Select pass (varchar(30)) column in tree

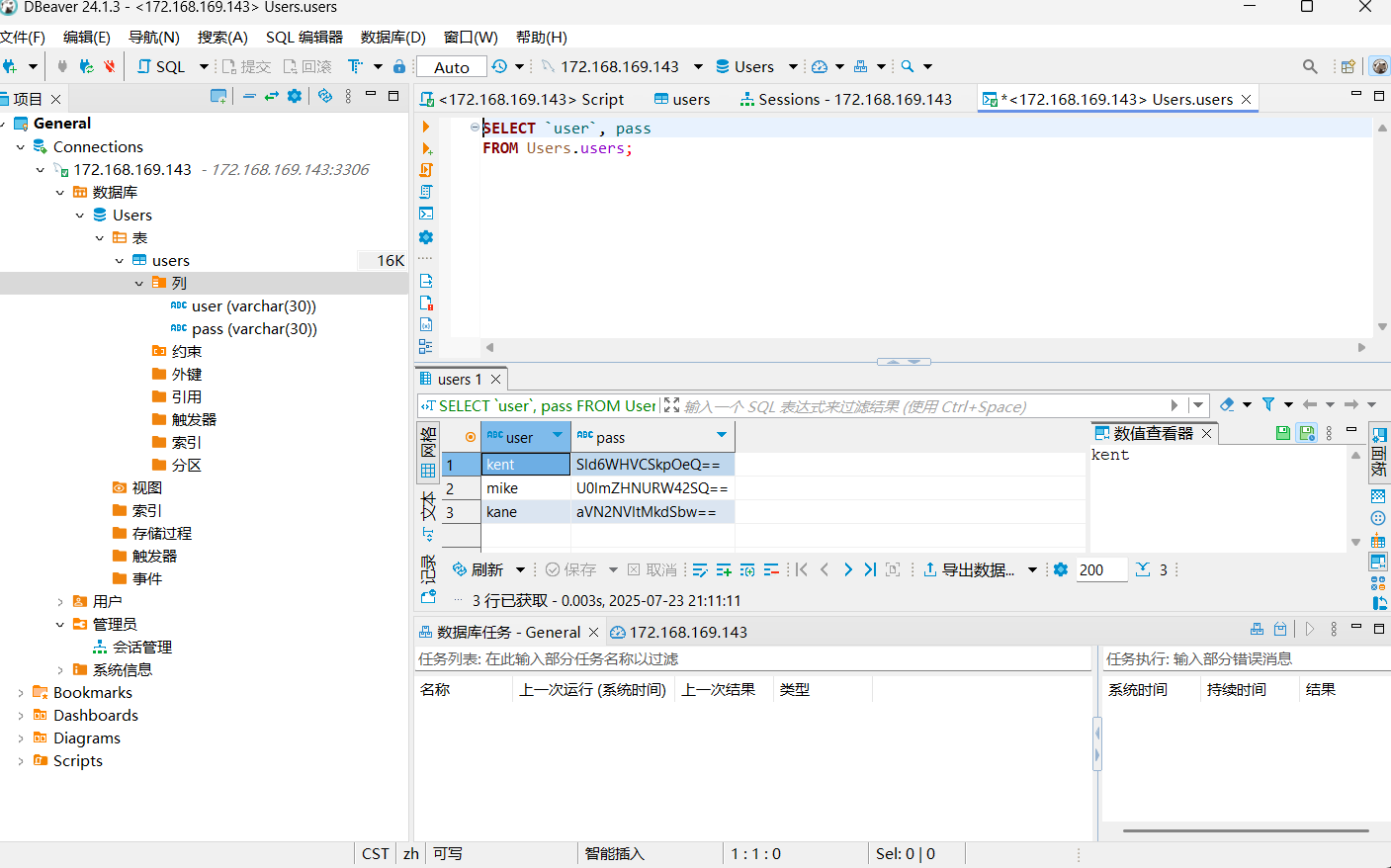click(x=254, y=329)
